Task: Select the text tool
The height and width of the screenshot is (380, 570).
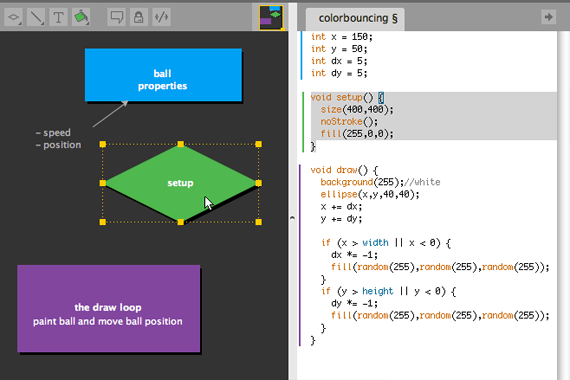Action: point(59,17)
